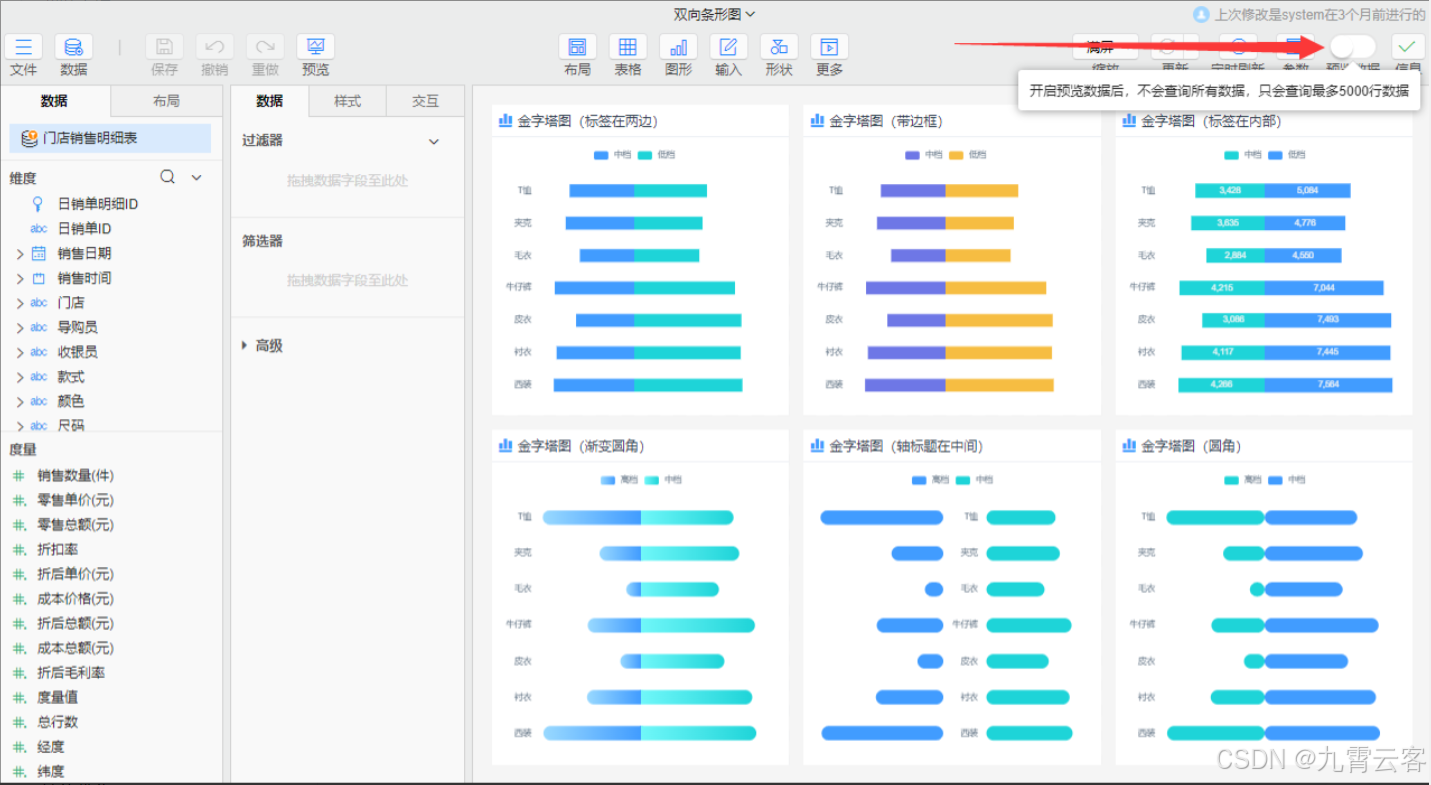Image resolution: width=1431 pixels, height=785 pixels.
Task: Open the 图形 chart components icon
Action: click(x=678, y=47)
